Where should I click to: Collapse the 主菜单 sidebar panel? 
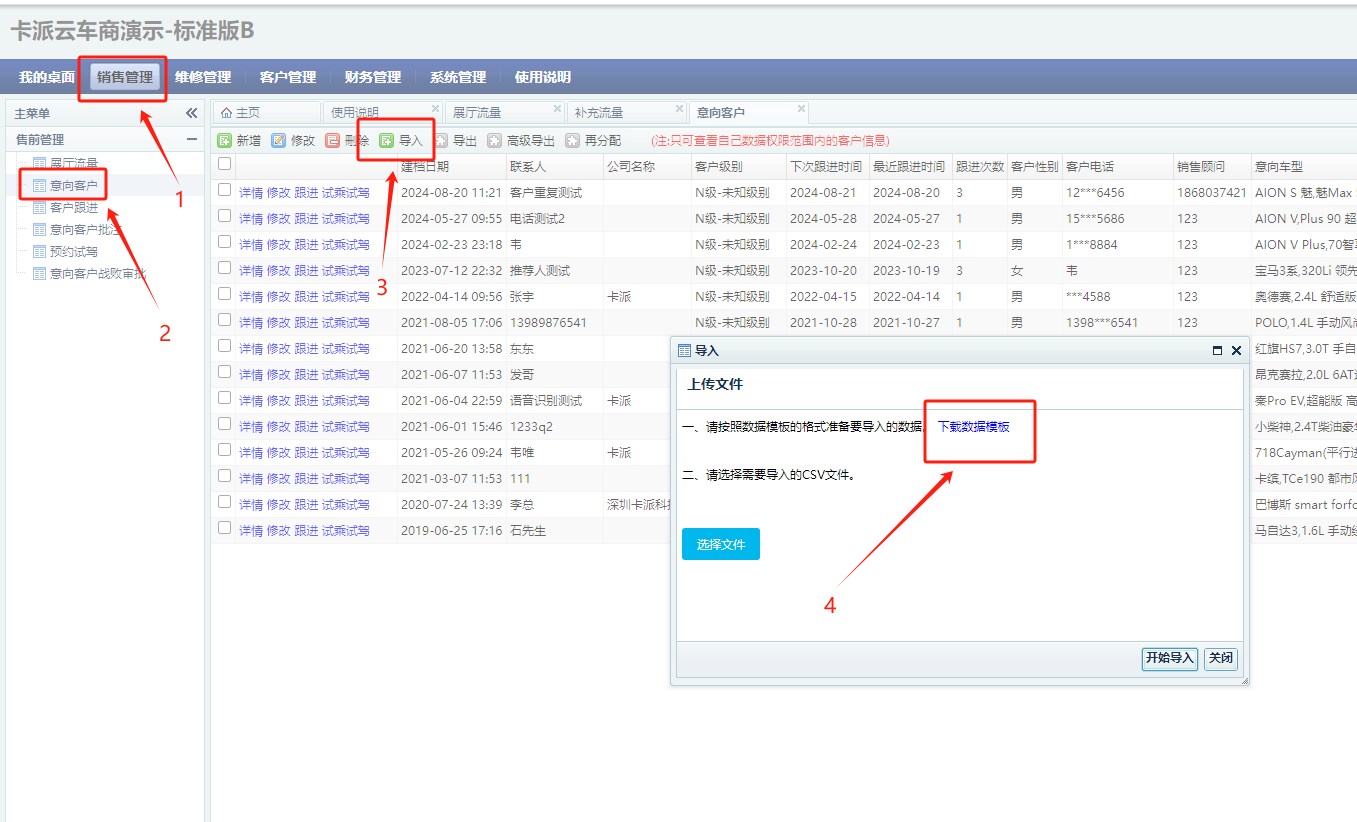coord(192,113)
